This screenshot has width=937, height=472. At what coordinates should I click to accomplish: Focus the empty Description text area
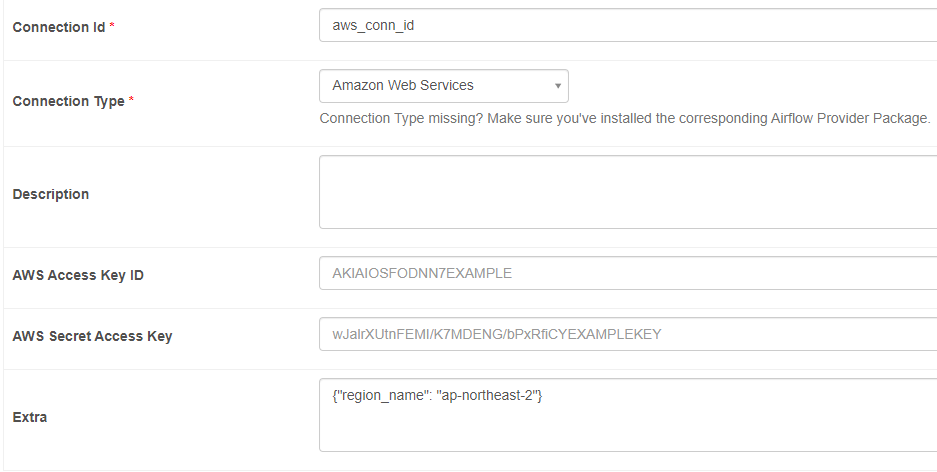(x=628, y=192)
